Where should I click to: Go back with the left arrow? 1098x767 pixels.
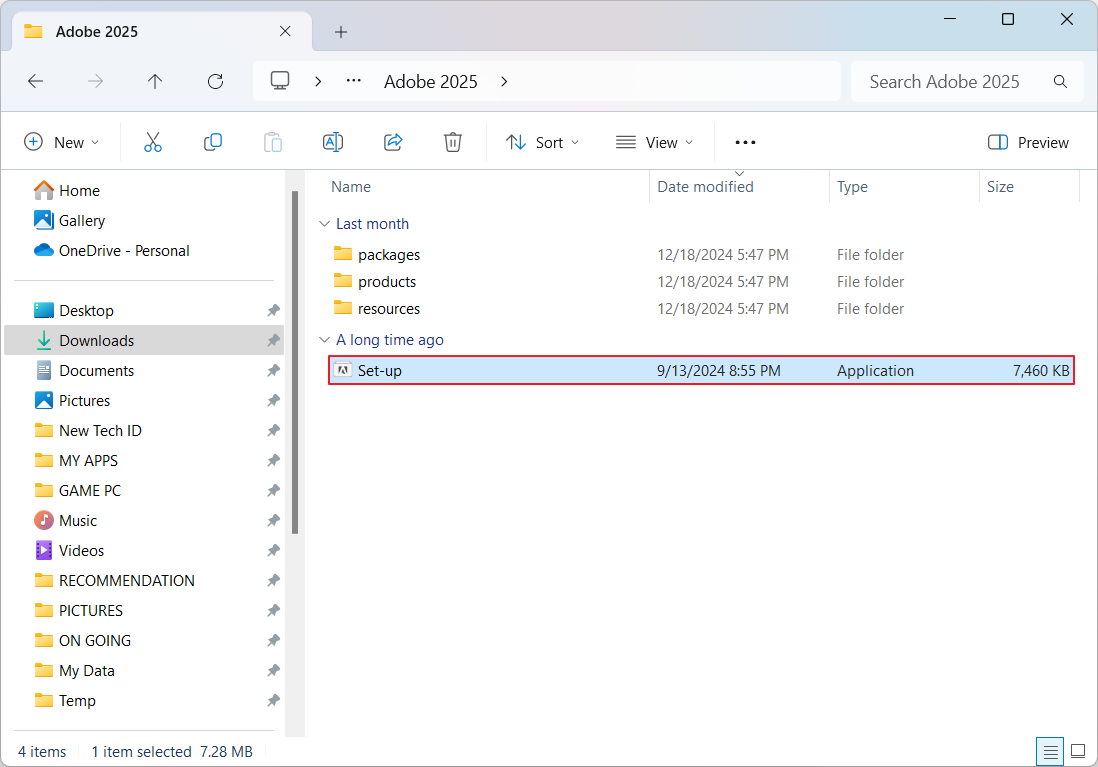tap(36, 81)
